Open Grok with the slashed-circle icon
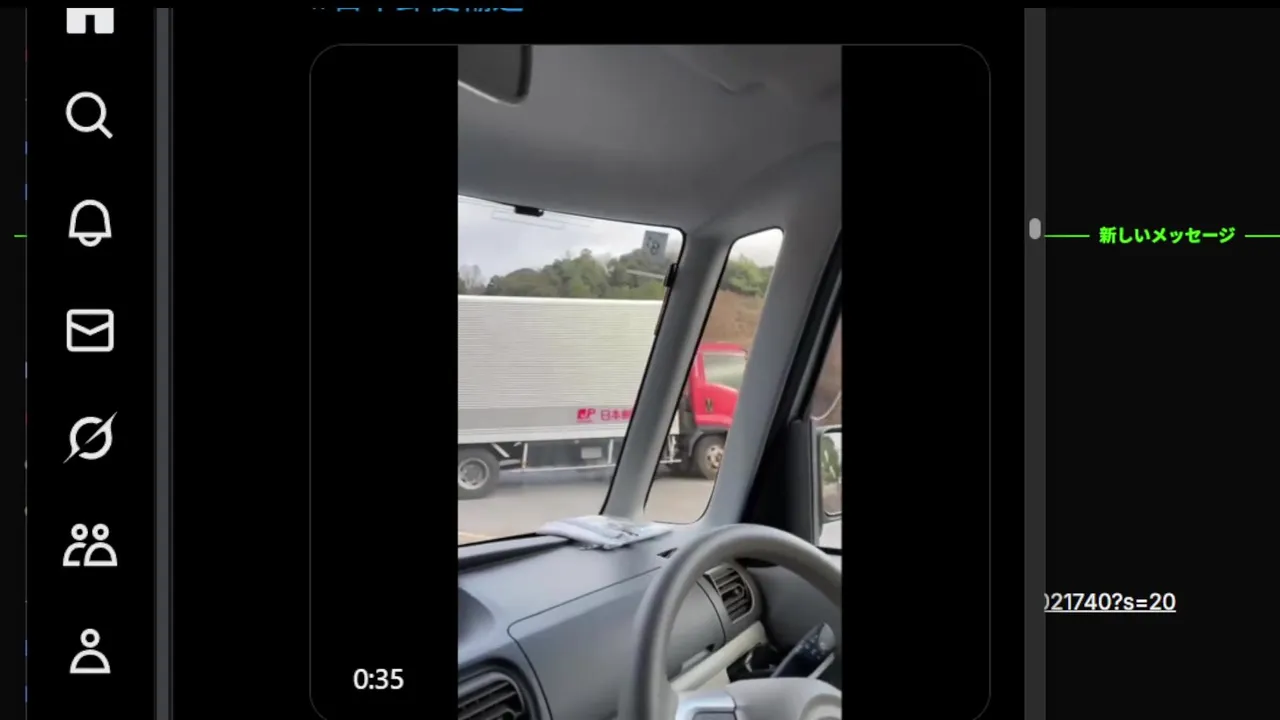The width and height of the screenshot is (1280, 720). click(x=90, y=438)
